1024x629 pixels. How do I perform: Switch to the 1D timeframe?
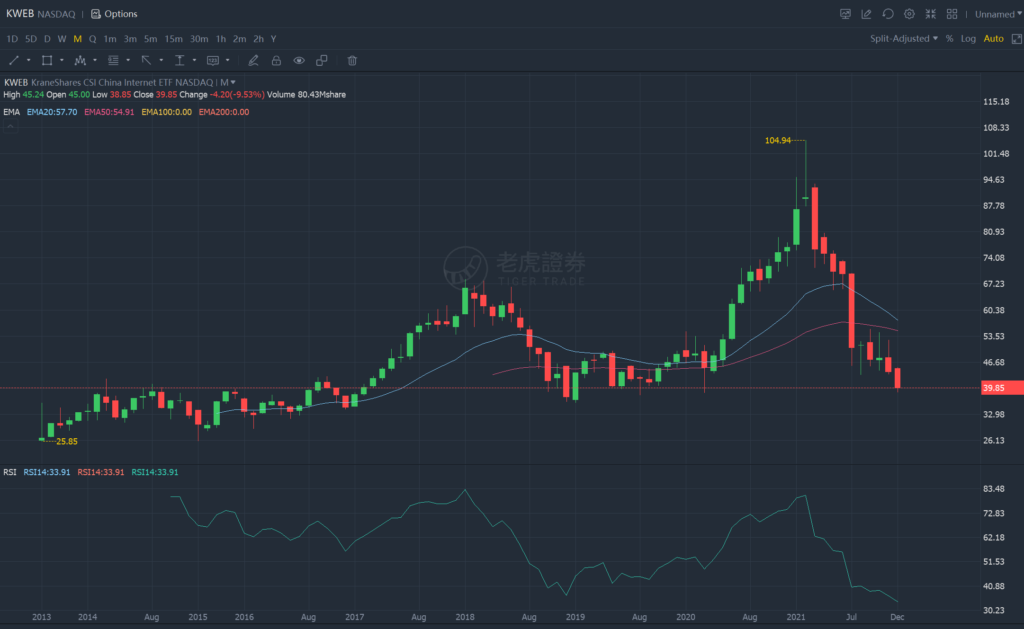pos(12,39)
